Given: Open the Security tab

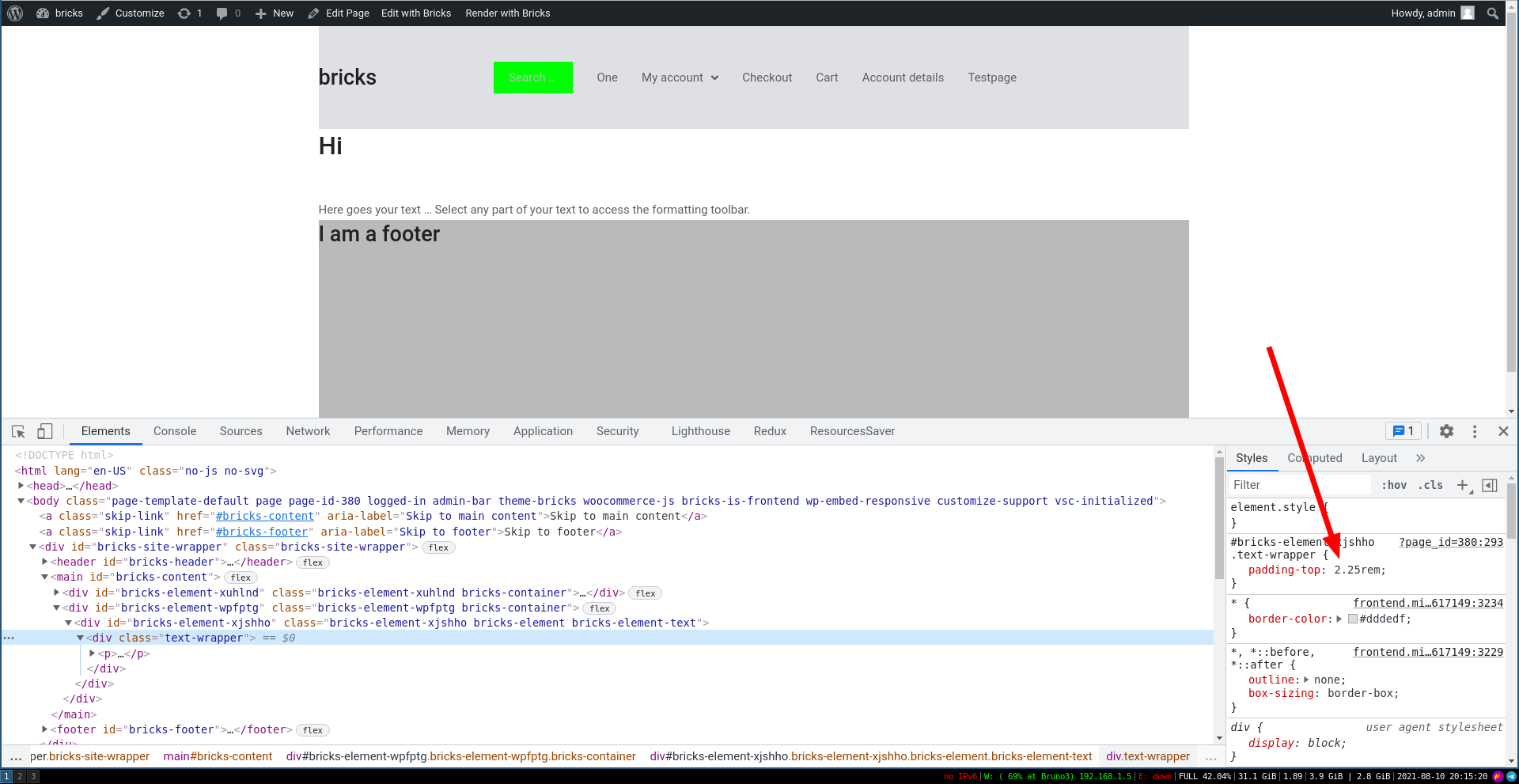Looking at the screenshot, I should pyautogui.click(x=618, y=431).
